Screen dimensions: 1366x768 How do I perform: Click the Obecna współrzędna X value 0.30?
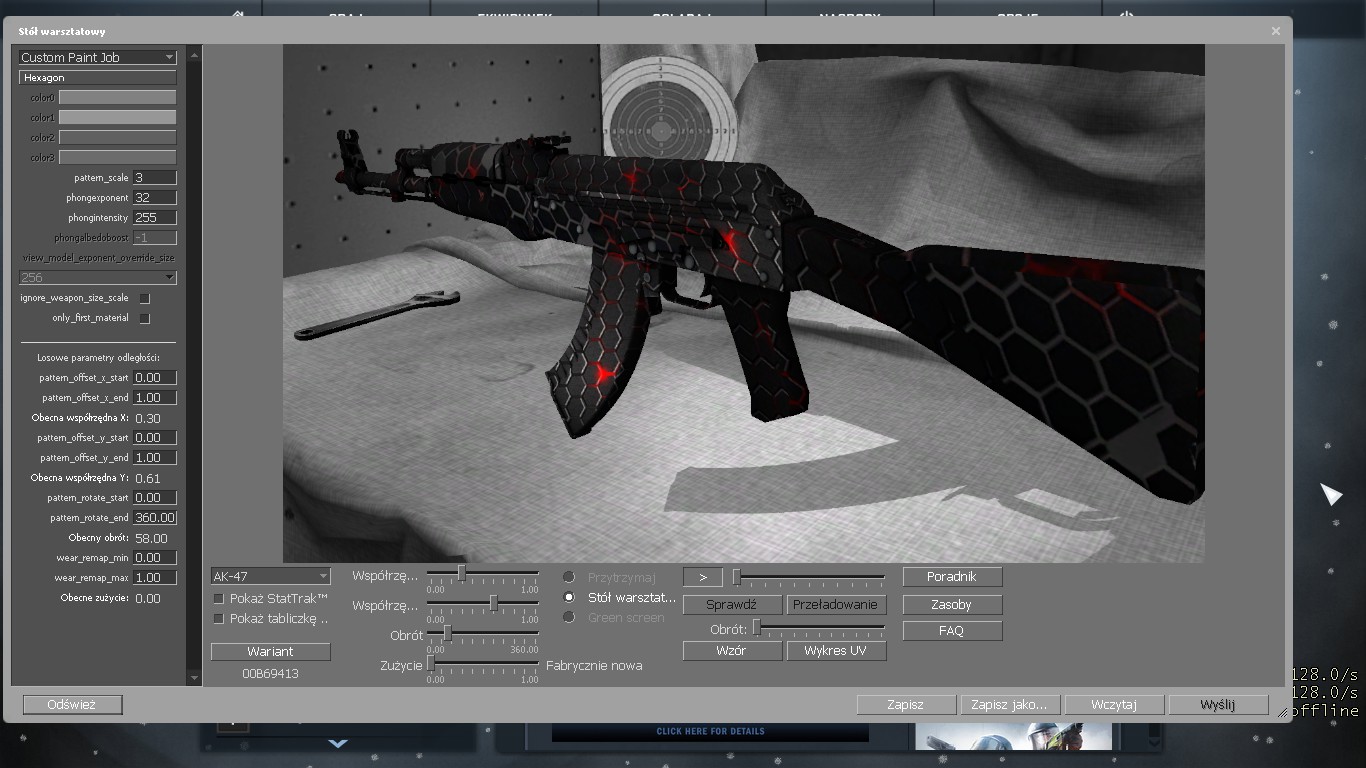(x=148, y=418)
